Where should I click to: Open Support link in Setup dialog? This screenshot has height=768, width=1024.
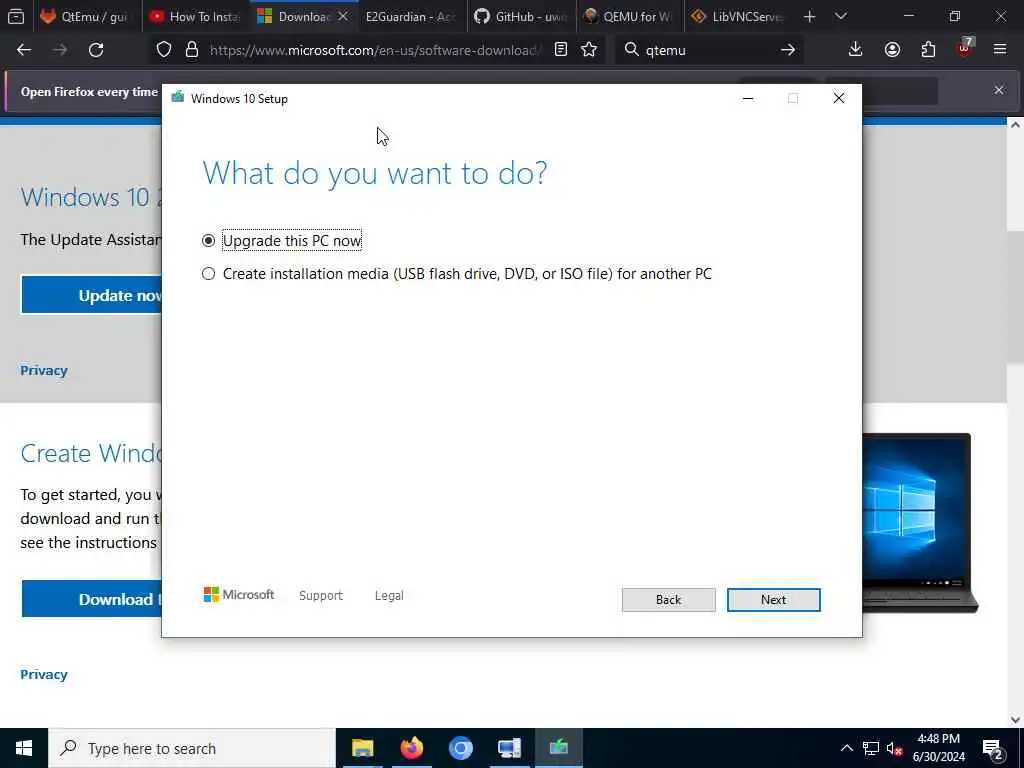click(x=321, y=596)
